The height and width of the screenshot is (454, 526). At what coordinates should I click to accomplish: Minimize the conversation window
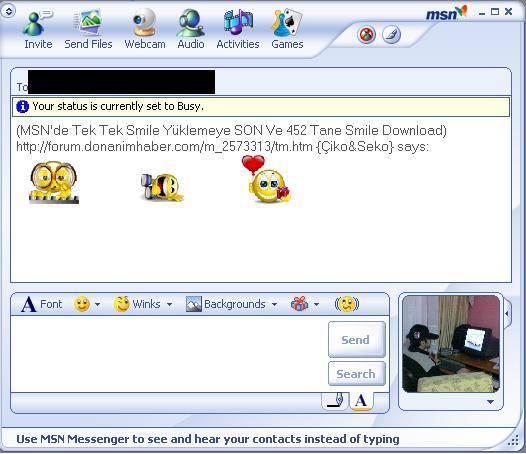click(482, 13)
